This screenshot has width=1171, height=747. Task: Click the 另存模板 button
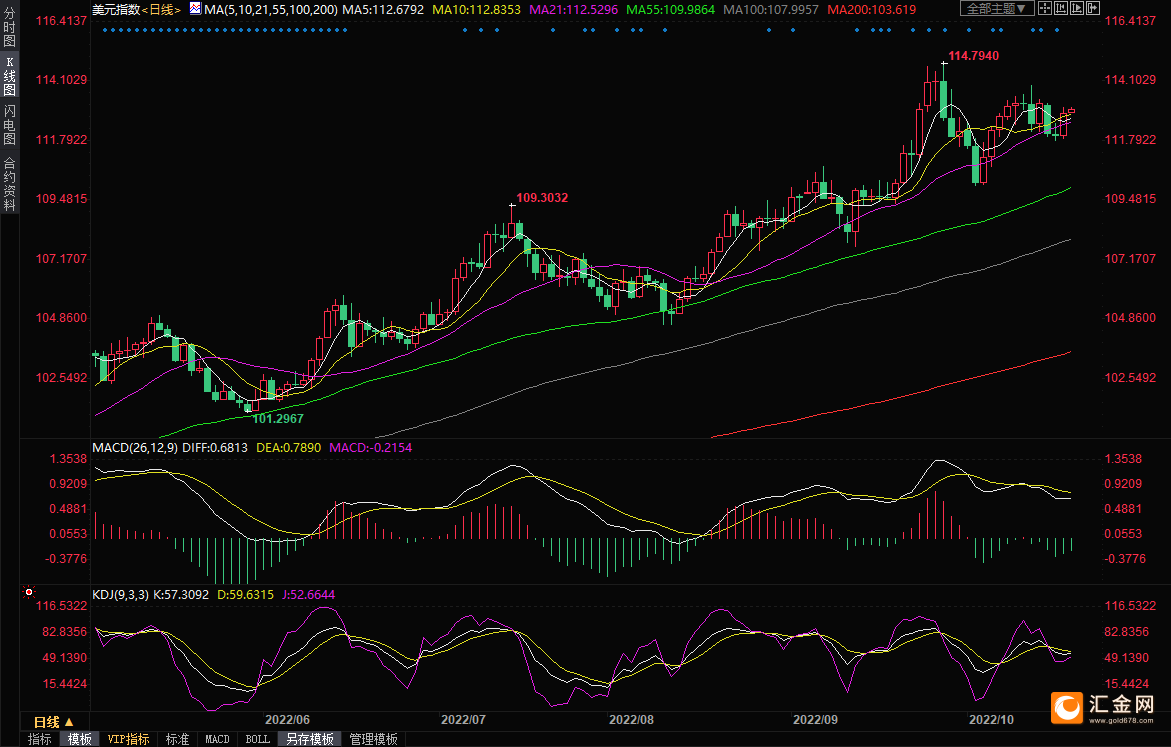pyautogui.click(x=309, y=739)
